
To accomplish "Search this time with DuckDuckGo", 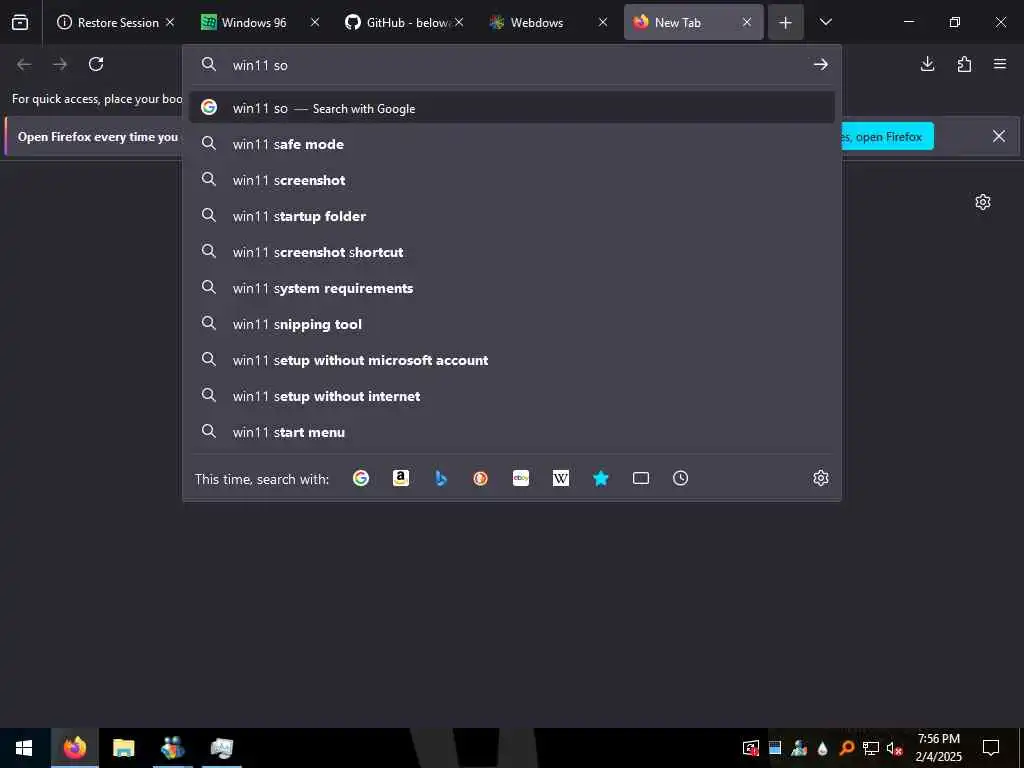I will click(481, 478).
